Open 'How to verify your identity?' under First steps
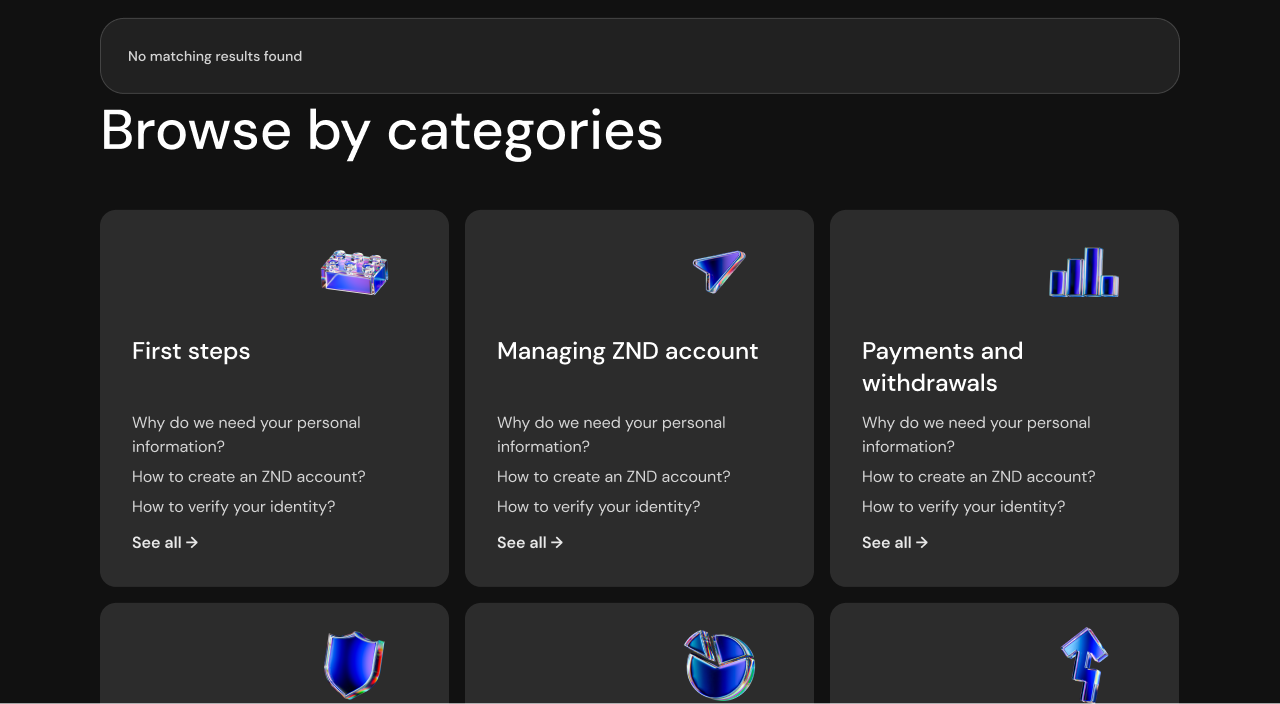Screen dimensions: 1280x704 click(x=234, y=507)
